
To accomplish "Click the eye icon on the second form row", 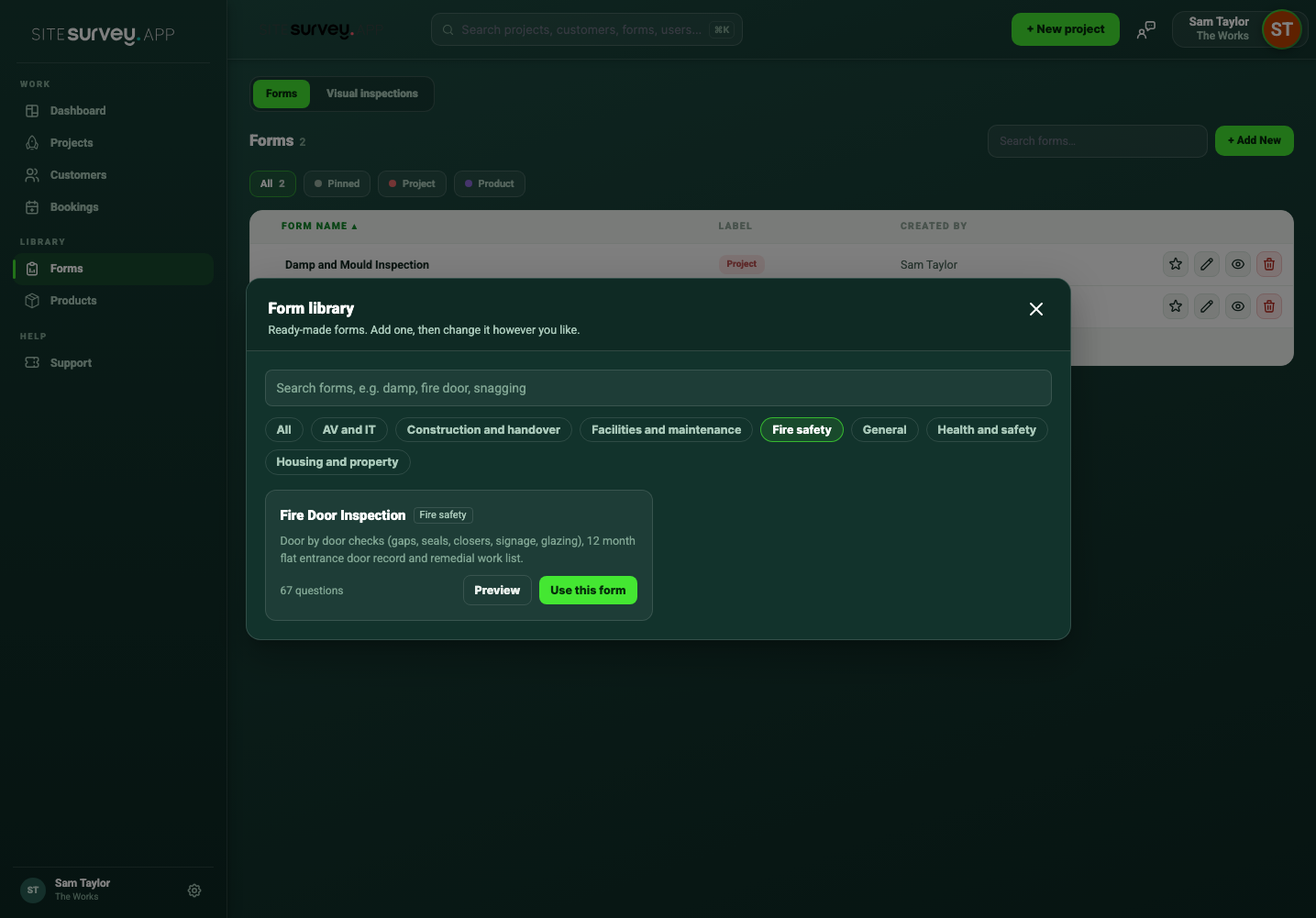I will (1238, 306).
